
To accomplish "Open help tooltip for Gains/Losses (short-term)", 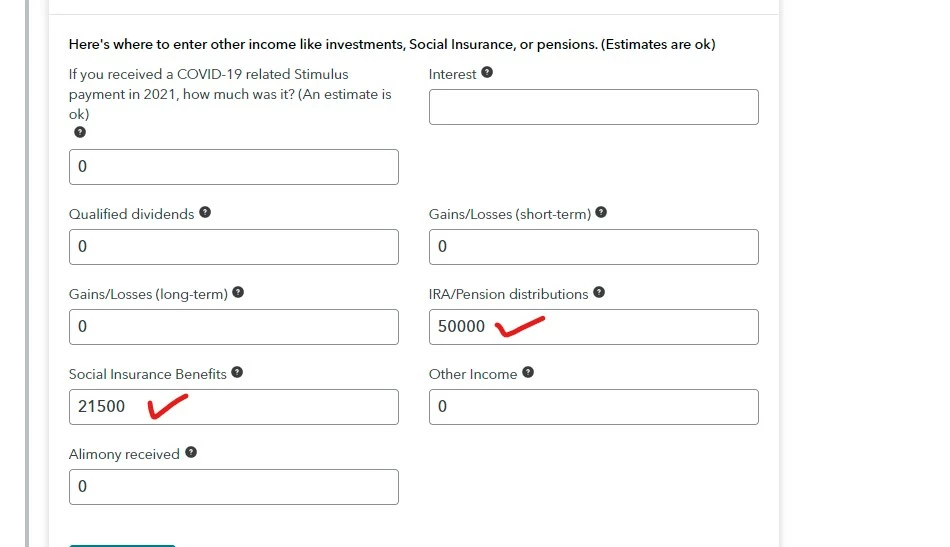I will click(600, 213).
